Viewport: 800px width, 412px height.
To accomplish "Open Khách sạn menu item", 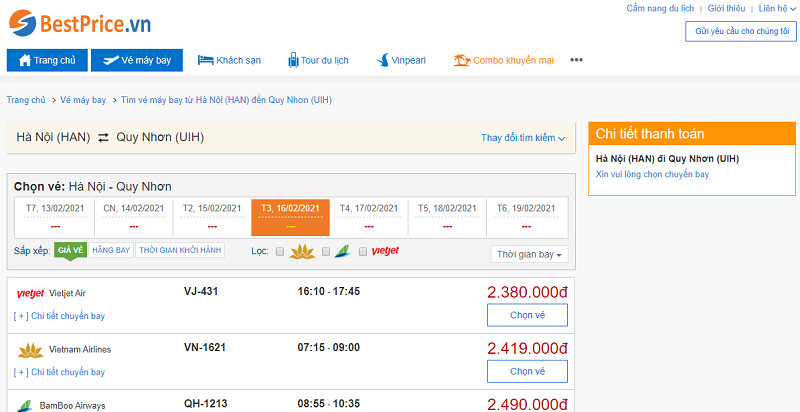I will pyautogui.click(x=229, y=60).
